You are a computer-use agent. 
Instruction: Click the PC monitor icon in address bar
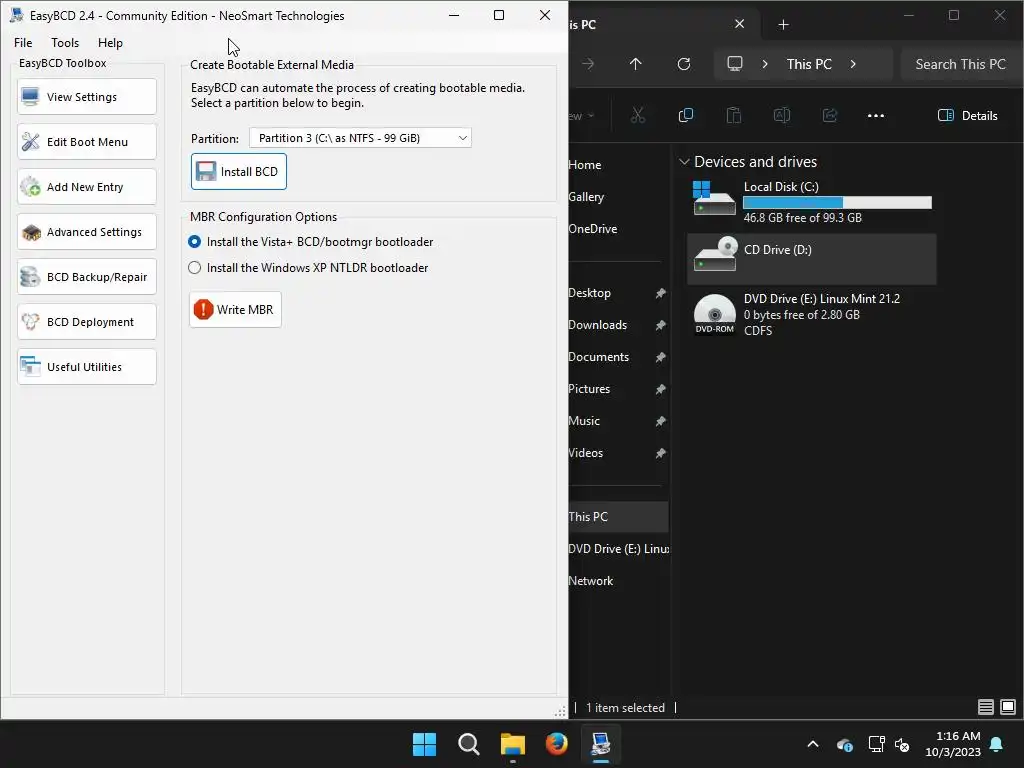click(x=735, y=64)
